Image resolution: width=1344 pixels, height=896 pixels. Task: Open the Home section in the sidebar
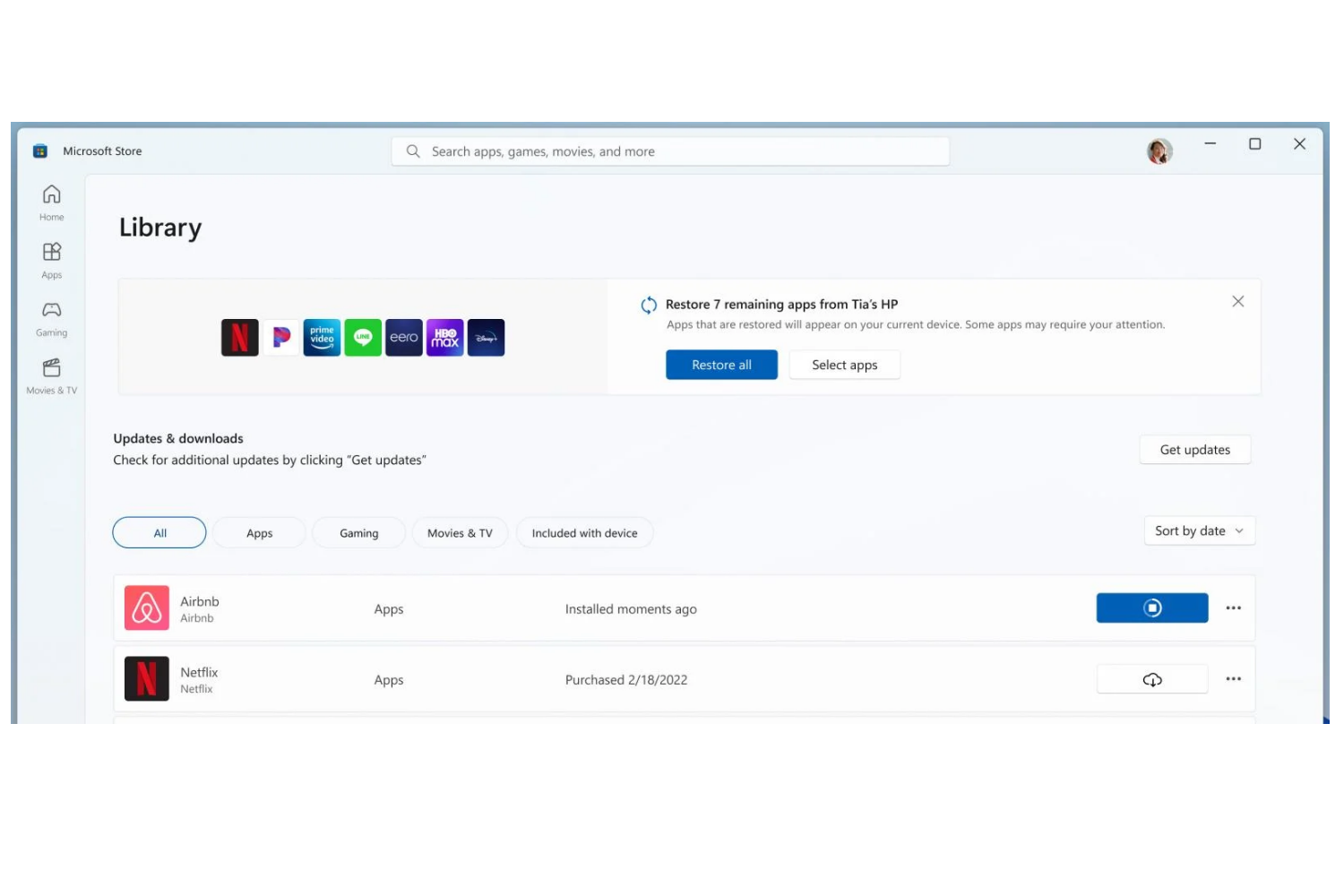click(51, 201)
